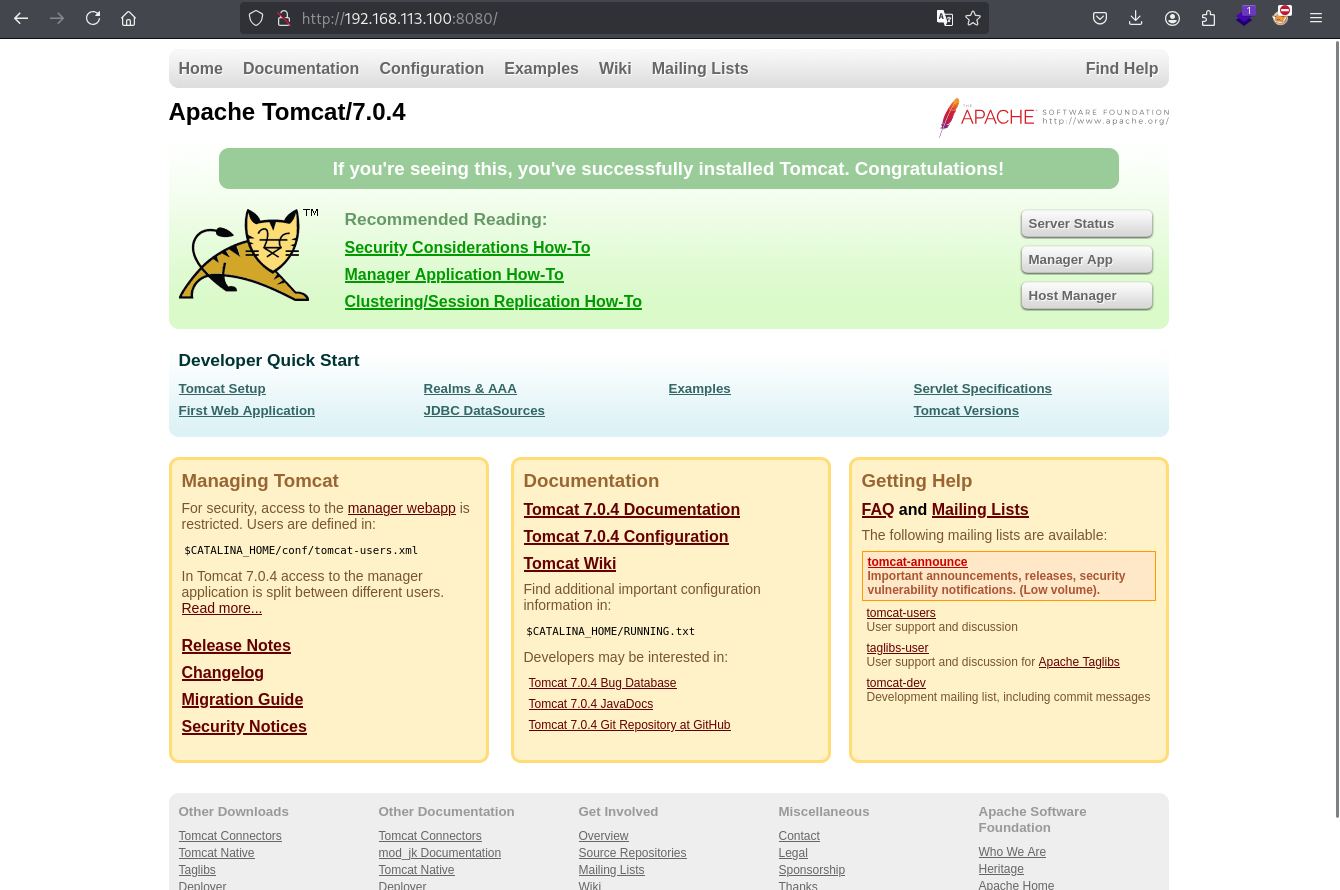1340x890 pixels.
Task: Open Tomcat 7.0.4 Bug Database link
Action: [x=602, y=683]
